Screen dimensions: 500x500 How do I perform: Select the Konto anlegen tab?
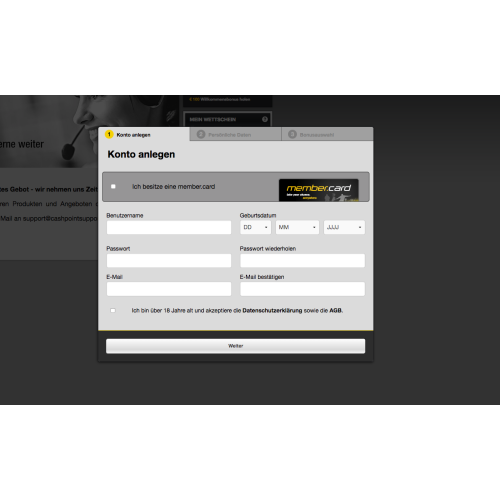pos(144,134)
